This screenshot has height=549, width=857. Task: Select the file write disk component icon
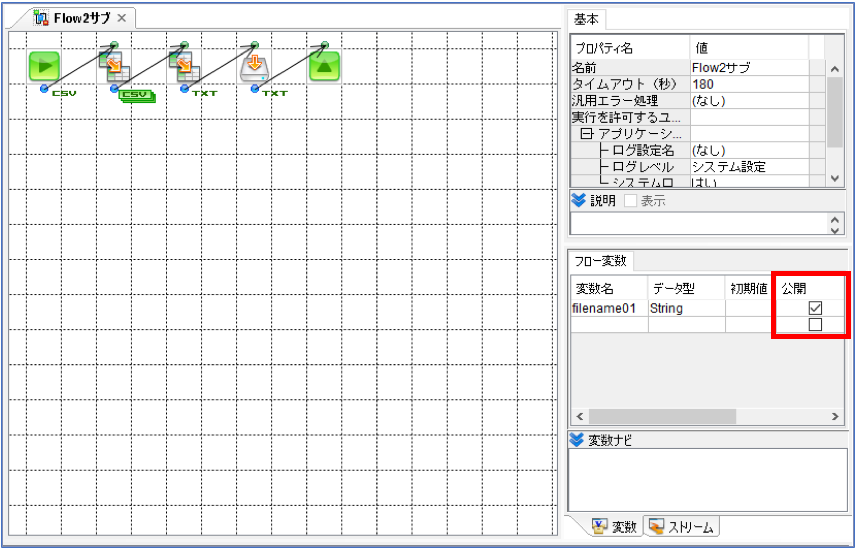pyautogui.click(x=254, y=66)
